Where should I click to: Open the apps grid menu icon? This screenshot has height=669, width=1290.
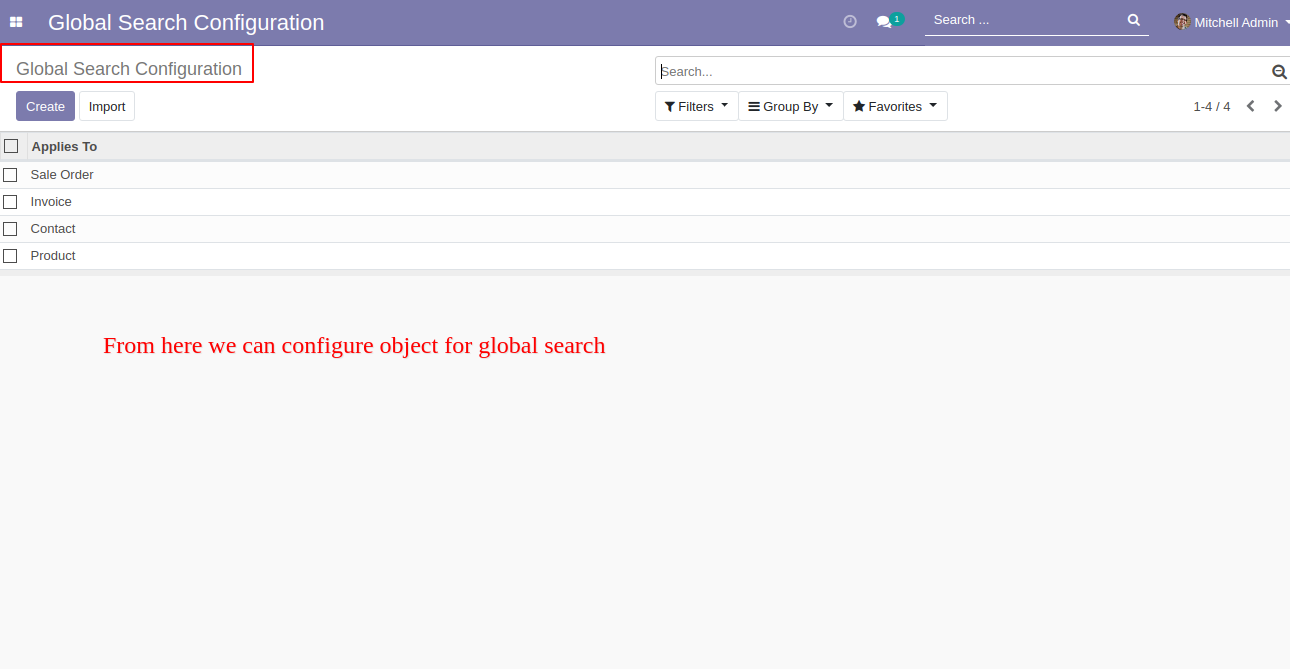[x=16, y=22]
